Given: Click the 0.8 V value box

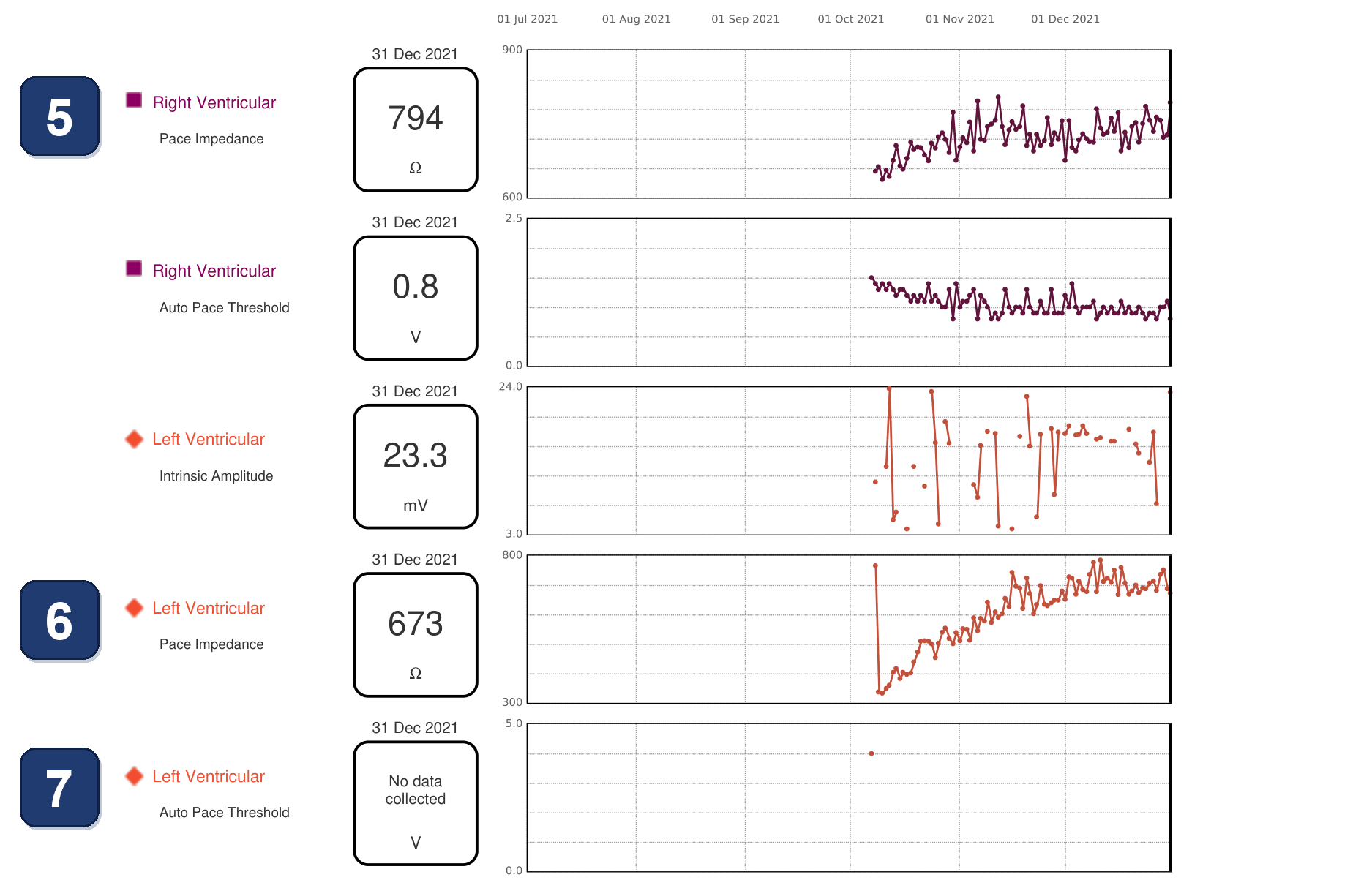Looking at the screenshot, I should pyautogui.click(x=416, y=298).
